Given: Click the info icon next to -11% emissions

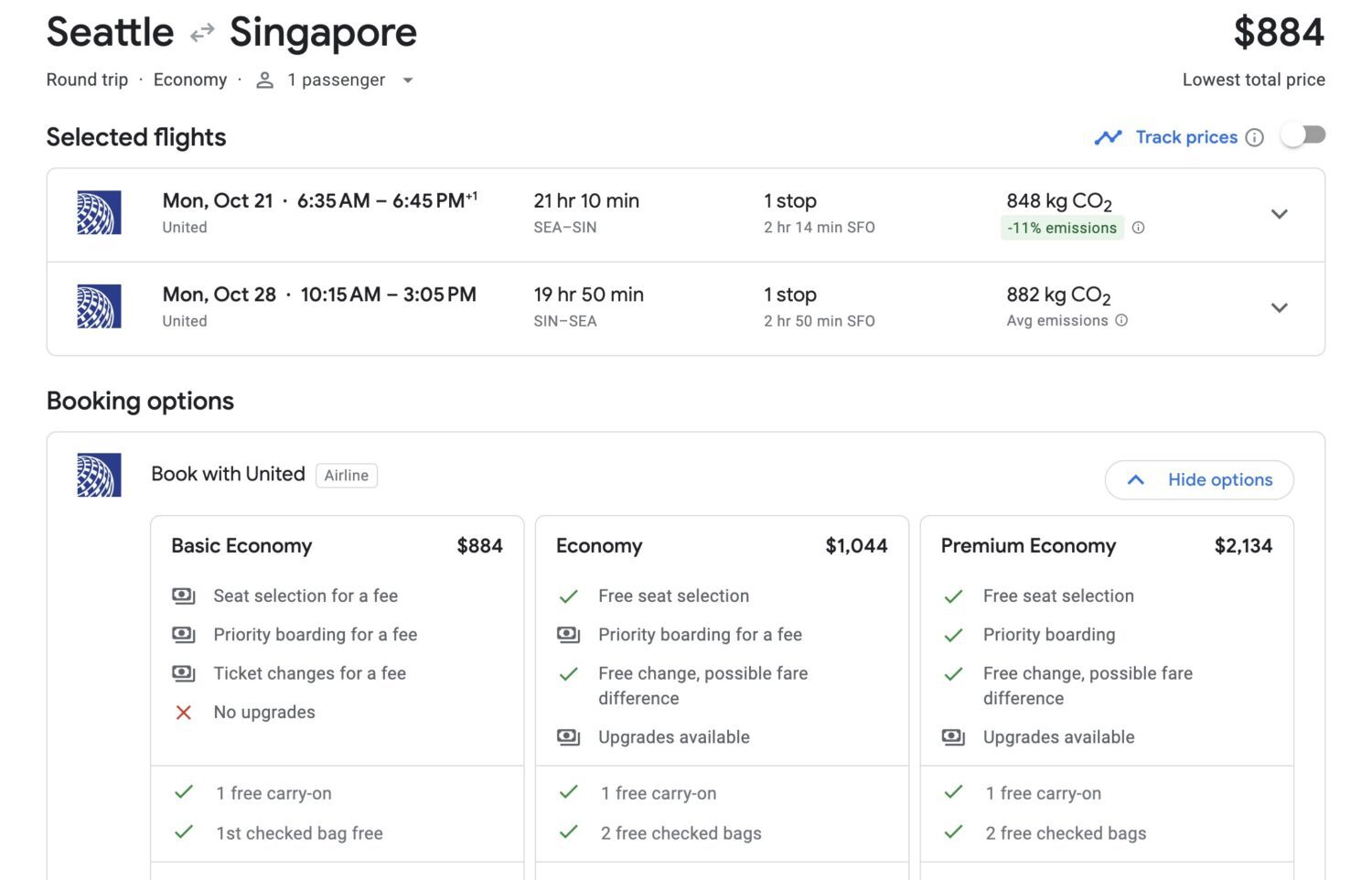Looking at the screenshot, I should pos(1138,228).
